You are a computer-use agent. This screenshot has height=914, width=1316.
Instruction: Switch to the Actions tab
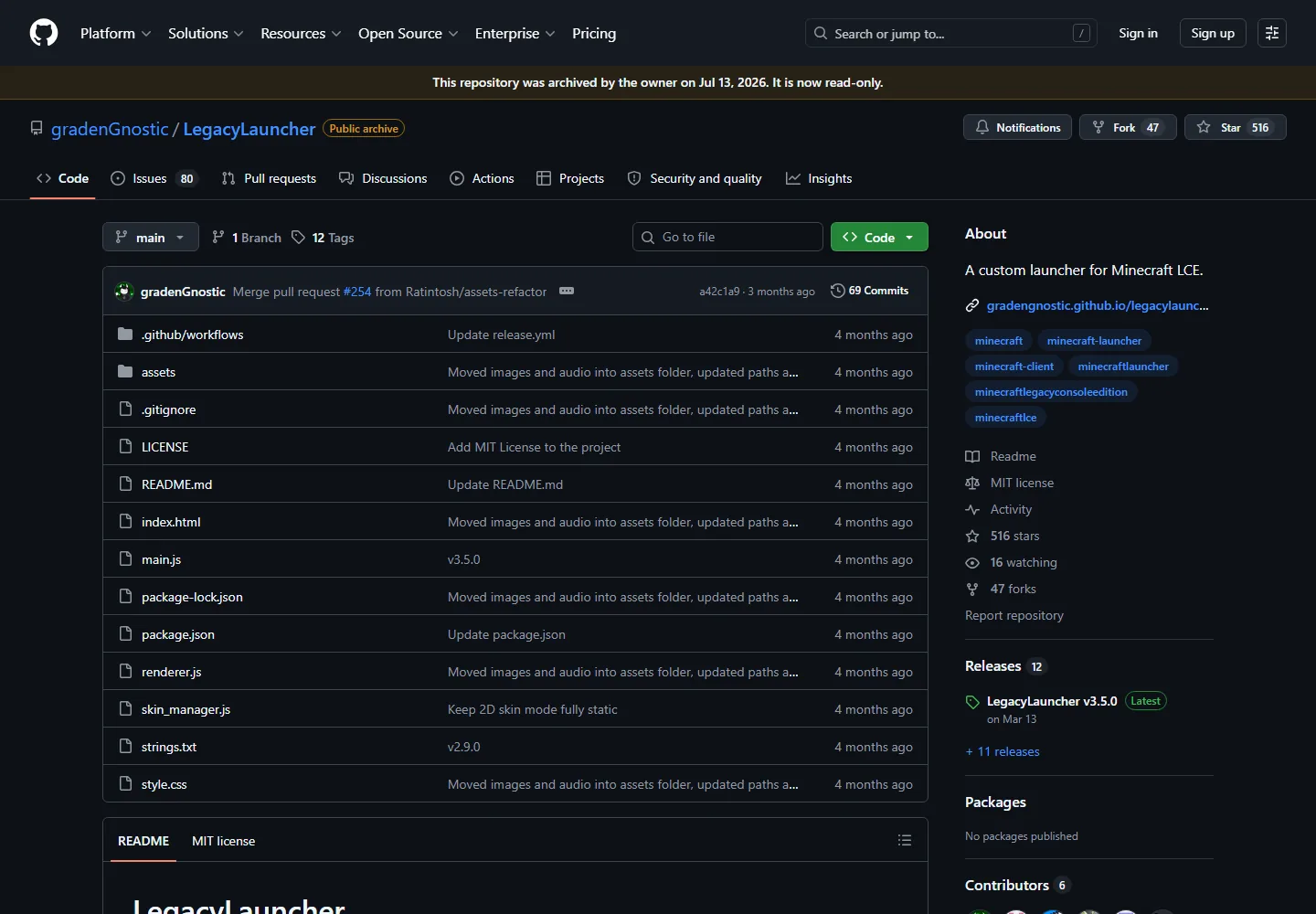point(482,178)
